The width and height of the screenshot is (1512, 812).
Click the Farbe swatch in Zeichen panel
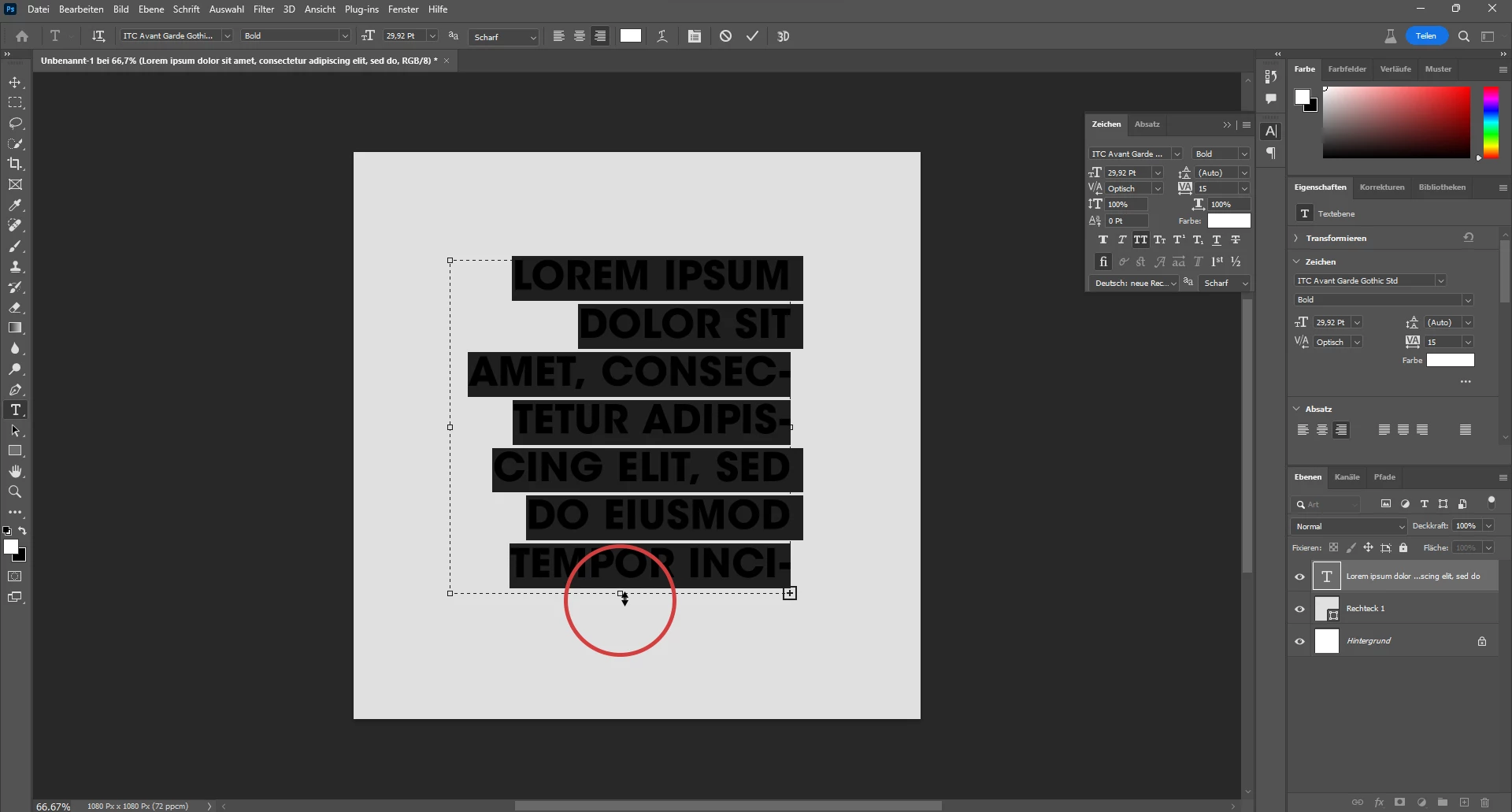click(1228, 221)
